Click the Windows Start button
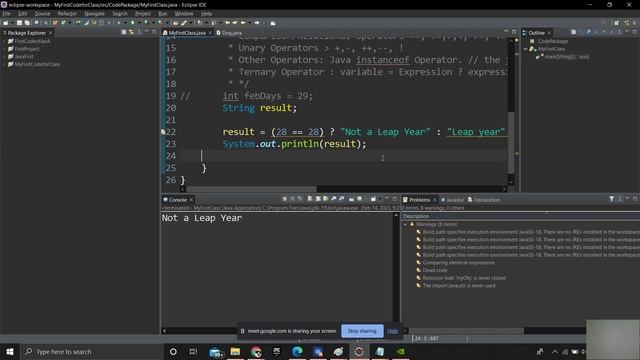The image size is (640, 360). (x=10, y=351)
